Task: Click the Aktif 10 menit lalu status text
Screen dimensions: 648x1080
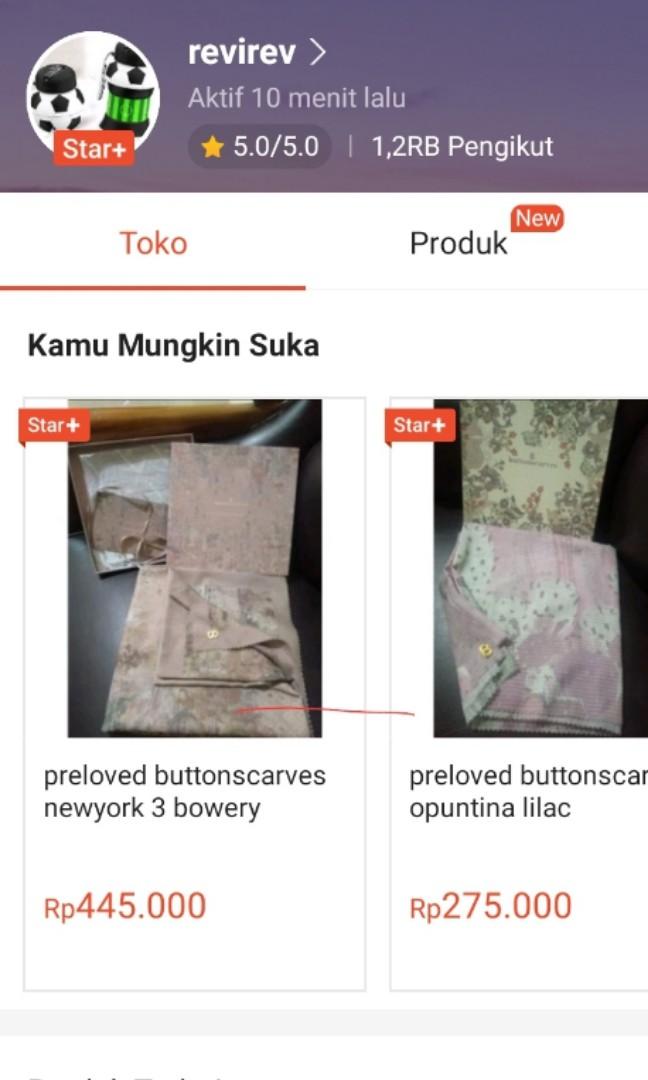Action: (297, 98)
